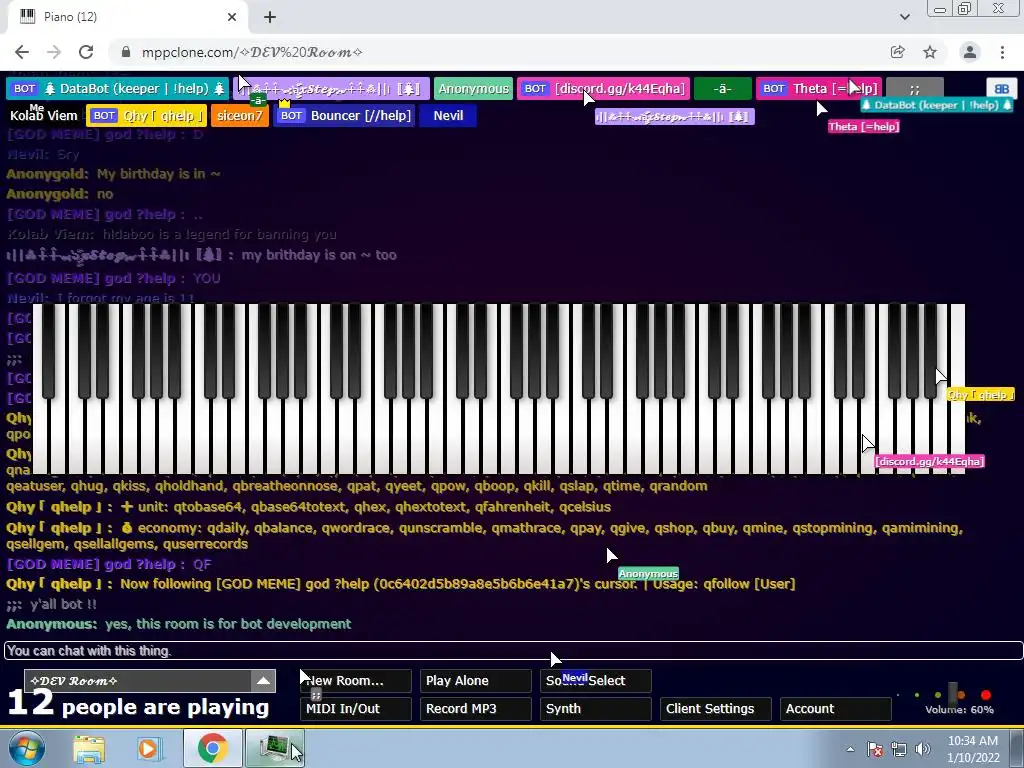
Task: Focus the chat message input field
Action: (513, 650)
